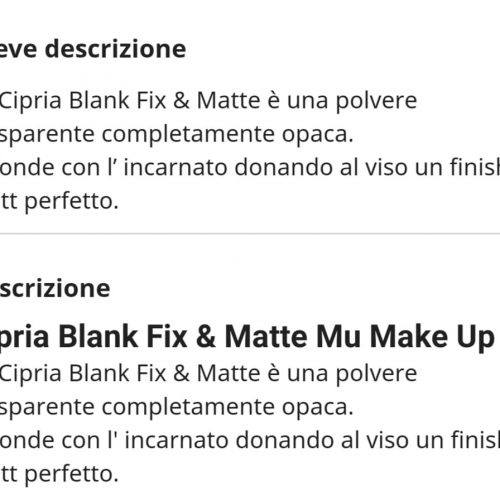
Task: Click the word 'polvere' under the bold product title
Action: pos(376,373)
